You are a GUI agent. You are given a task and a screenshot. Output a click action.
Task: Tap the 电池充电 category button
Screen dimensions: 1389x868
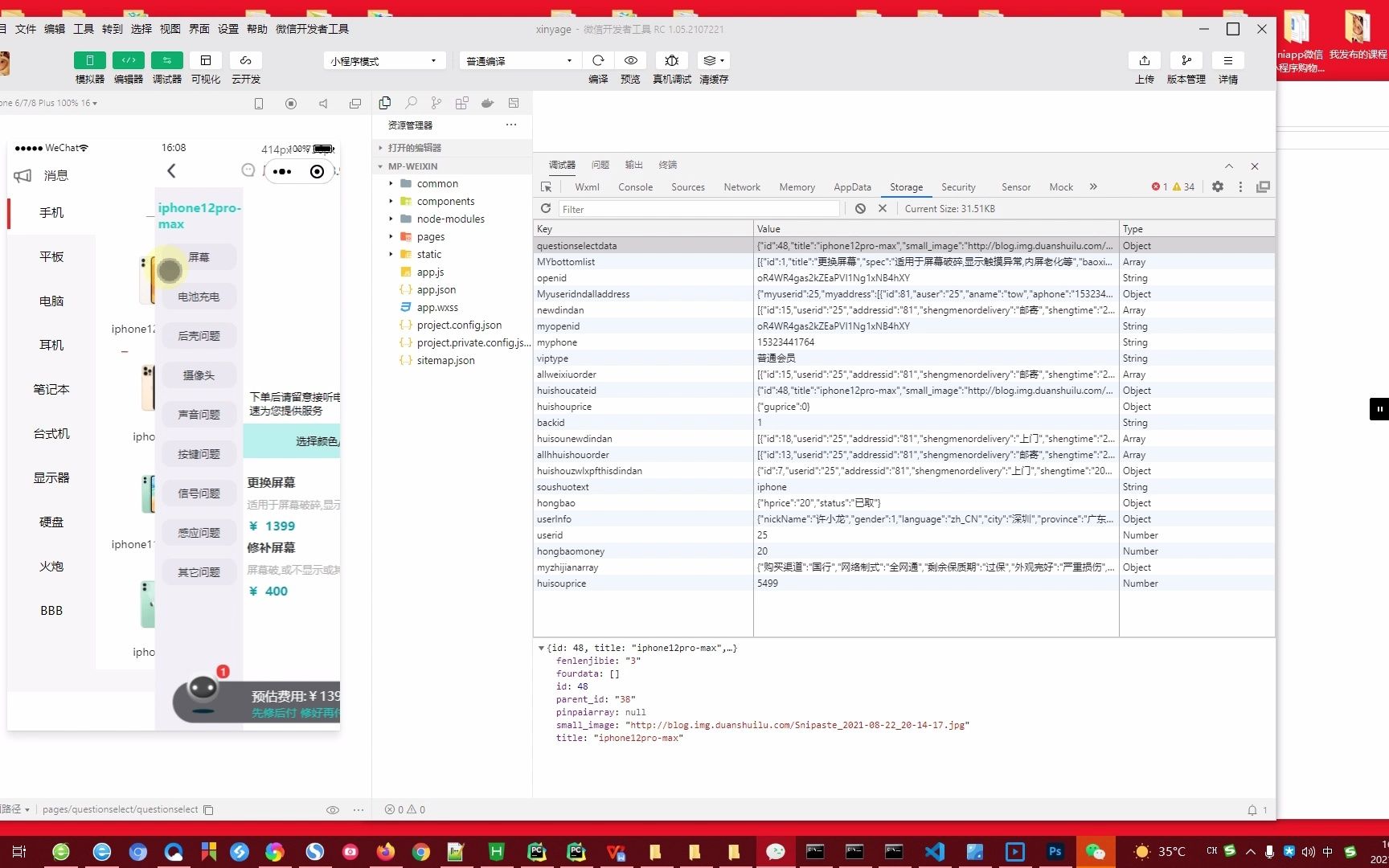pos(199,297)
